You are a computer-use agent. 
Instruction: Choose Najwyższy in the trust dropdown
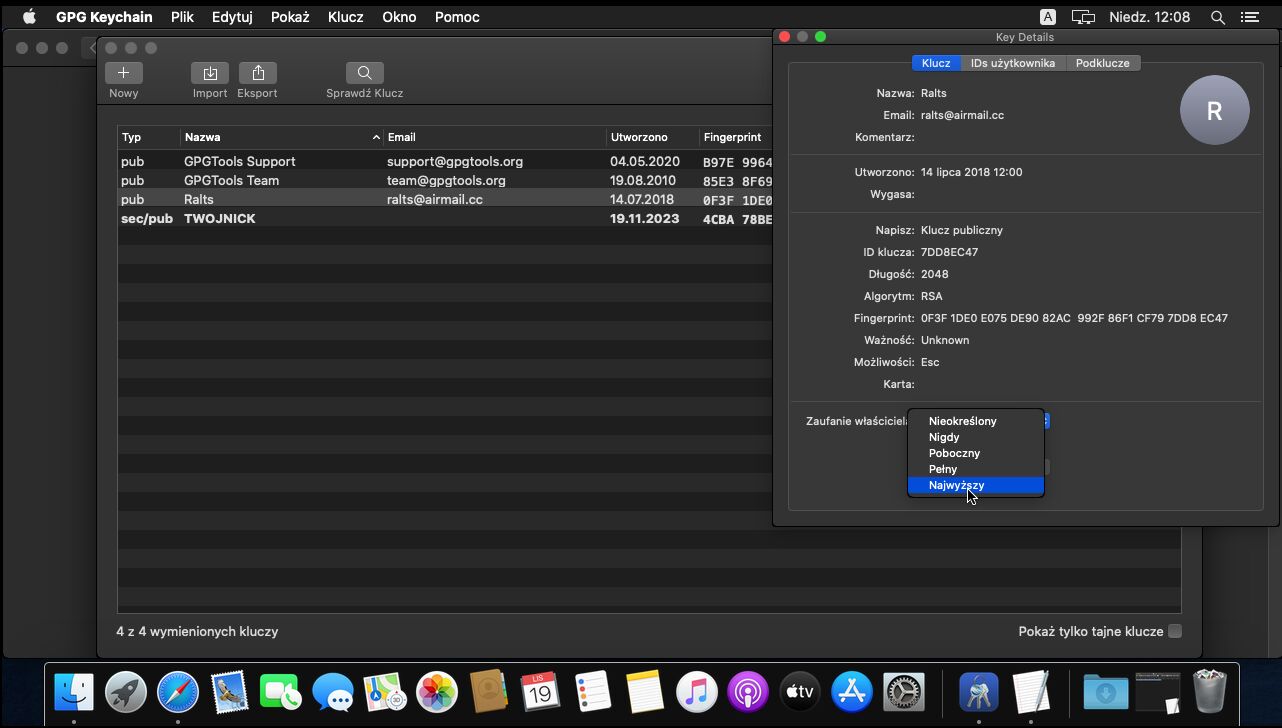click(x=956, y=485)
